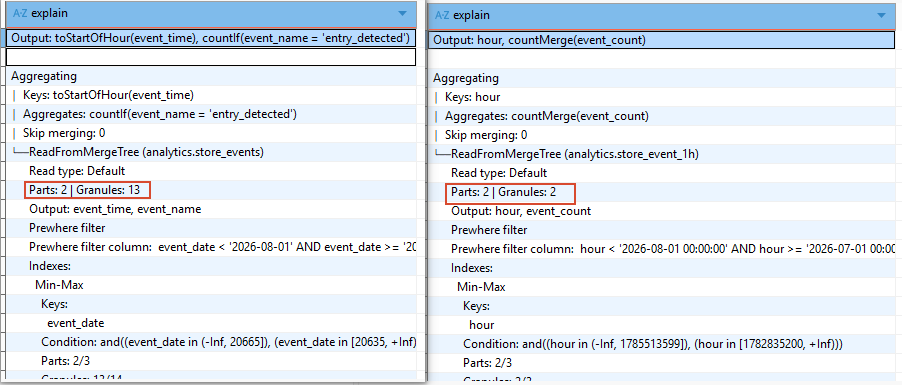
Task: Click 'Aggregating' row in the left panel
Action: pyautogui.click(x=211, y=76)
